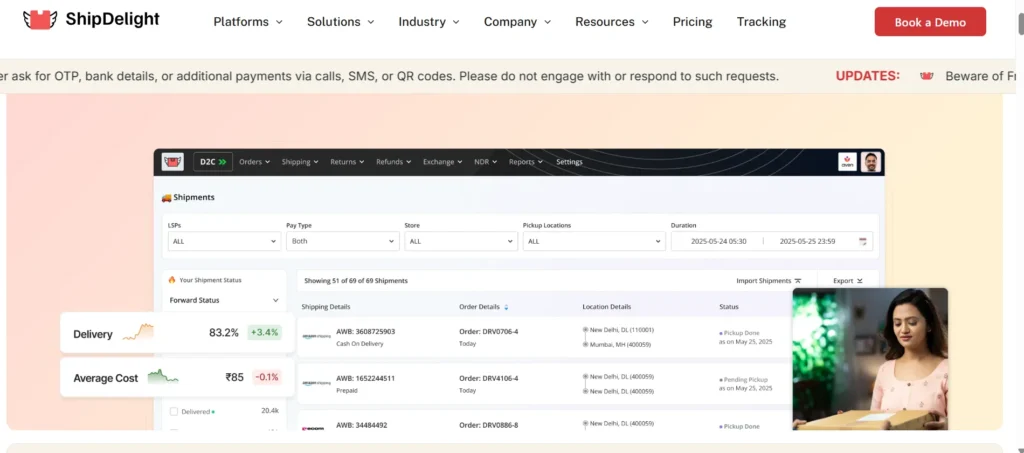Click the +3.4% delivery change badge
1024x453 pixels.
(x=264, y=333)
